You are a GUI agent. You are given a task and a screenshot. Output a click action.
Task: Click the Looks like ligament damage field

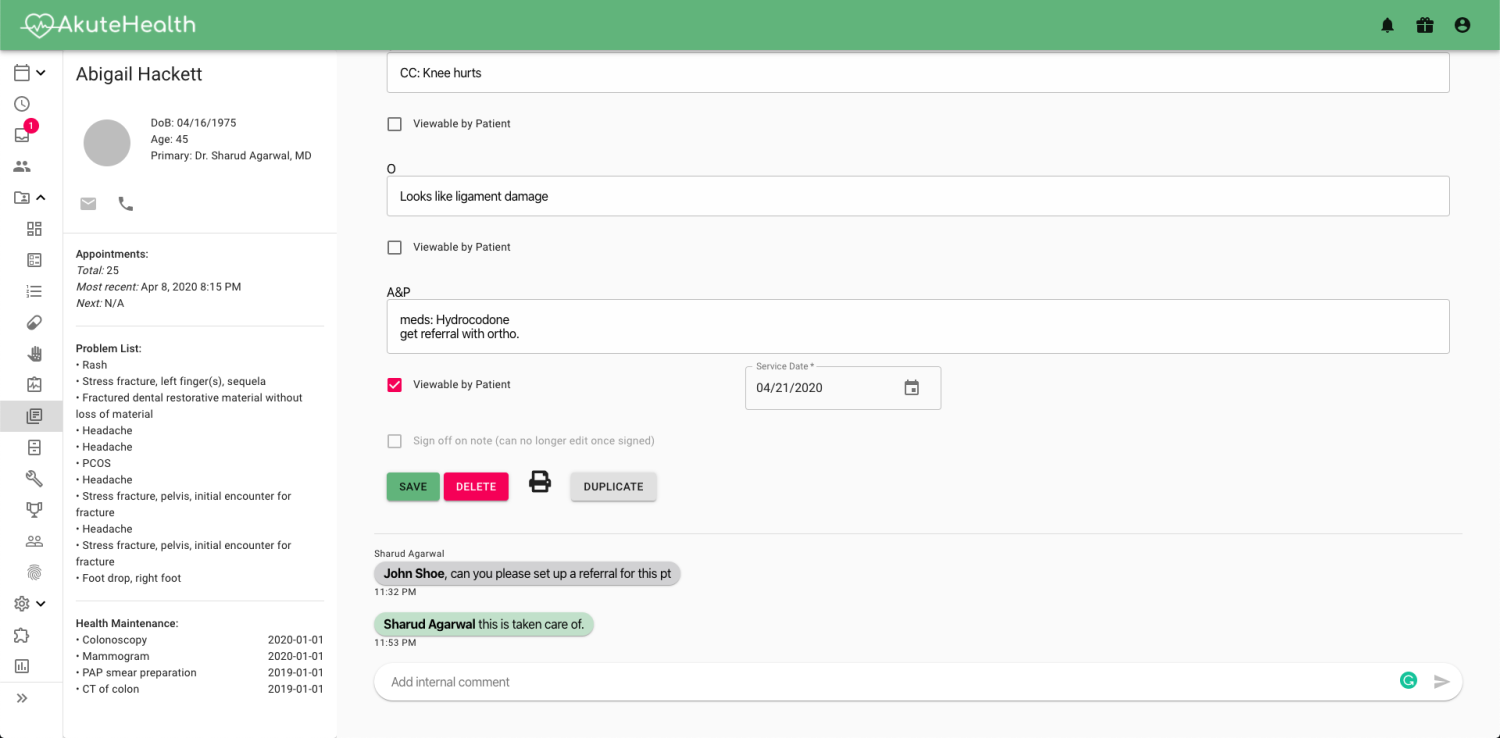[918, 196]
